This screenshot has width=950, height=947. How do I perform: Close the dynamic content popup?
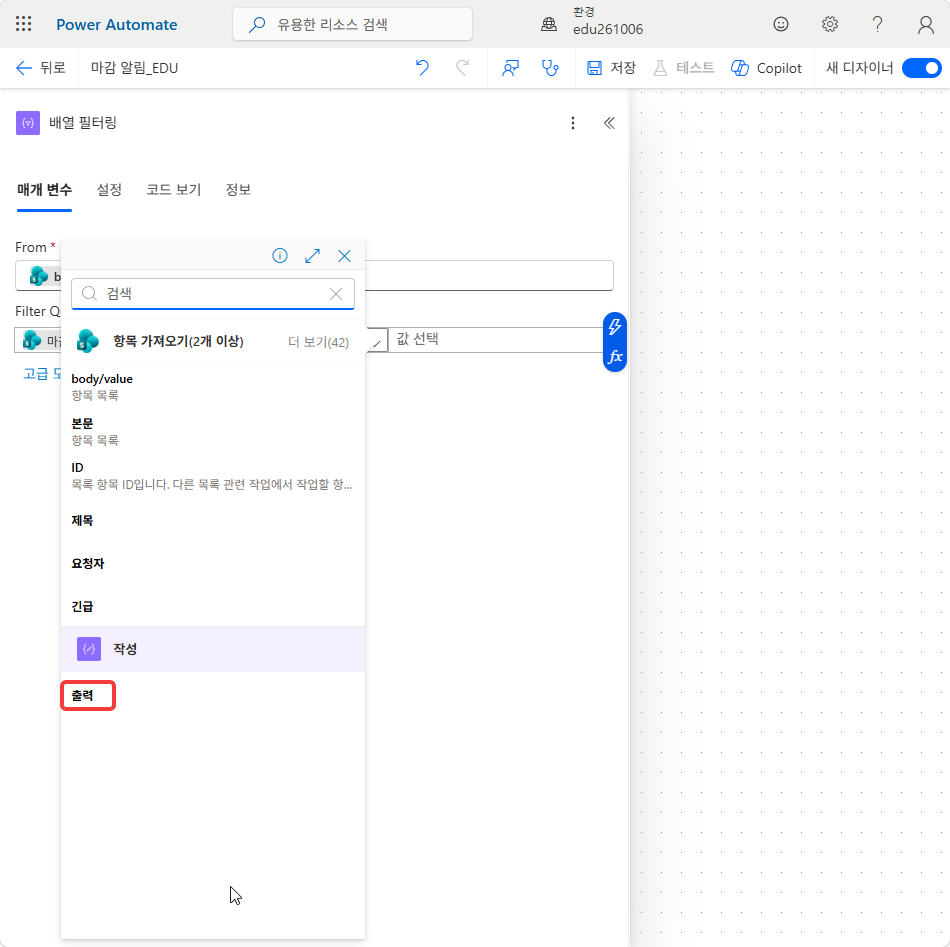(344, 256)
